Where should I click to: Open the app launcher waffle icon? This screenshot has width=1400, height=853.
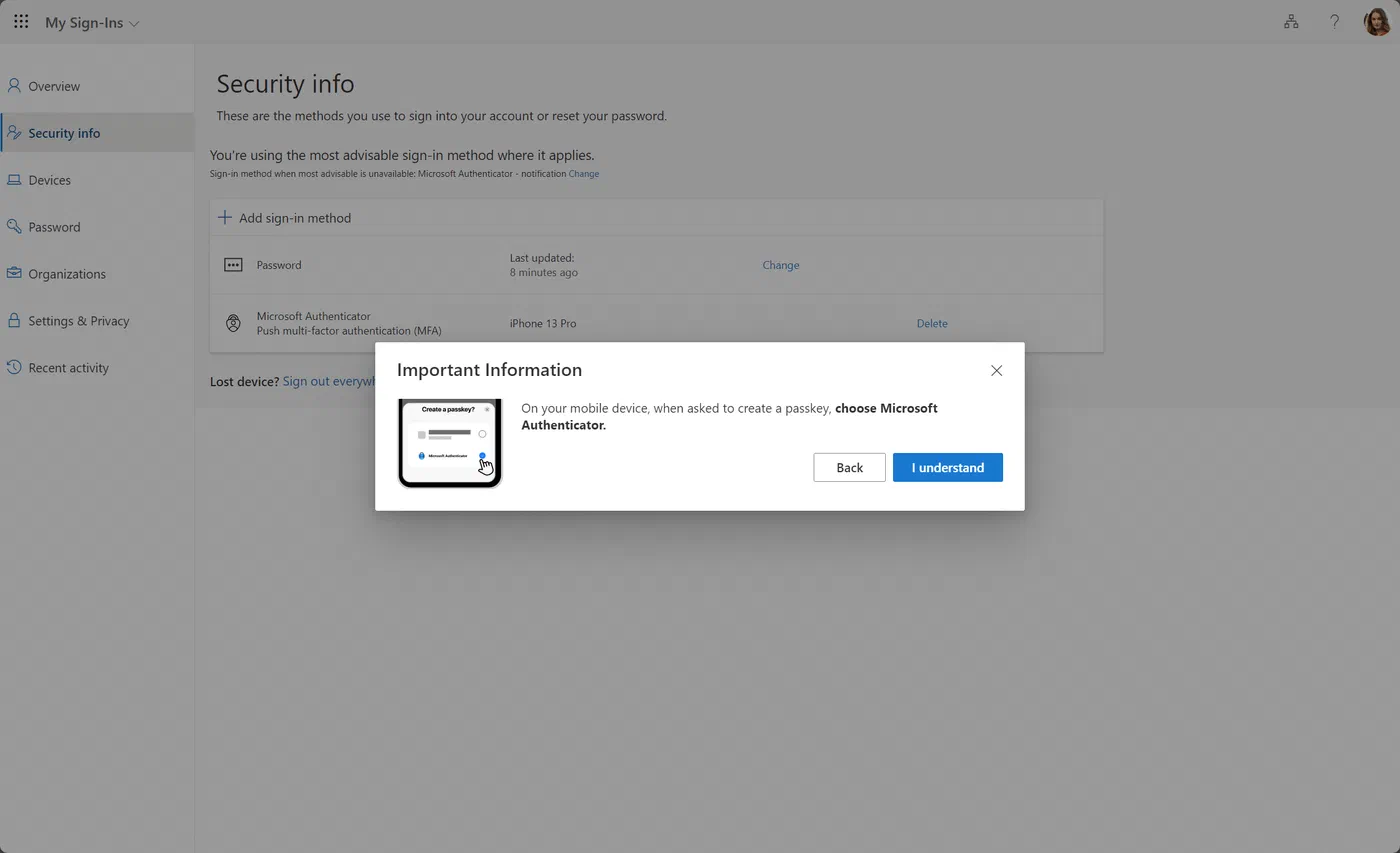point(21,21)
